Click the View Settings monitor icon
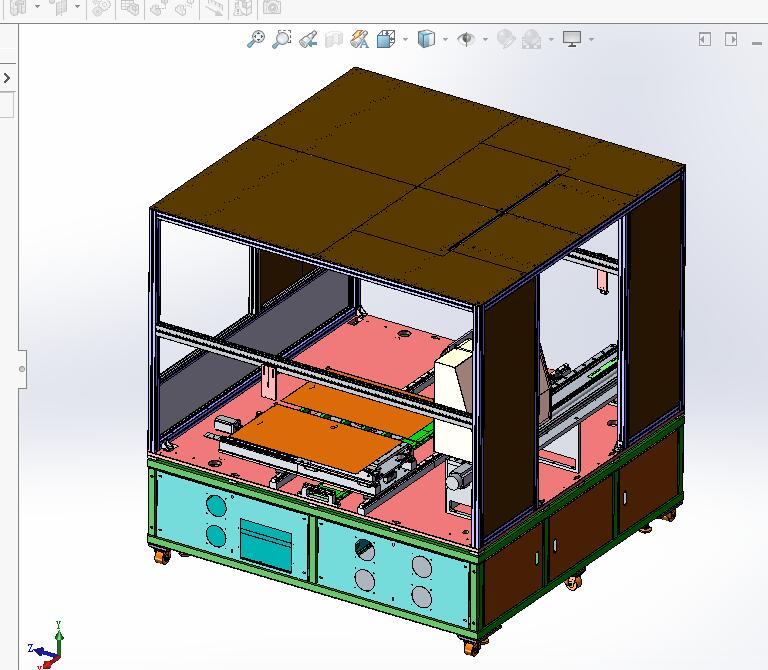Image resolution: width=768 pixels, height=670 pixels. point(572,39)
